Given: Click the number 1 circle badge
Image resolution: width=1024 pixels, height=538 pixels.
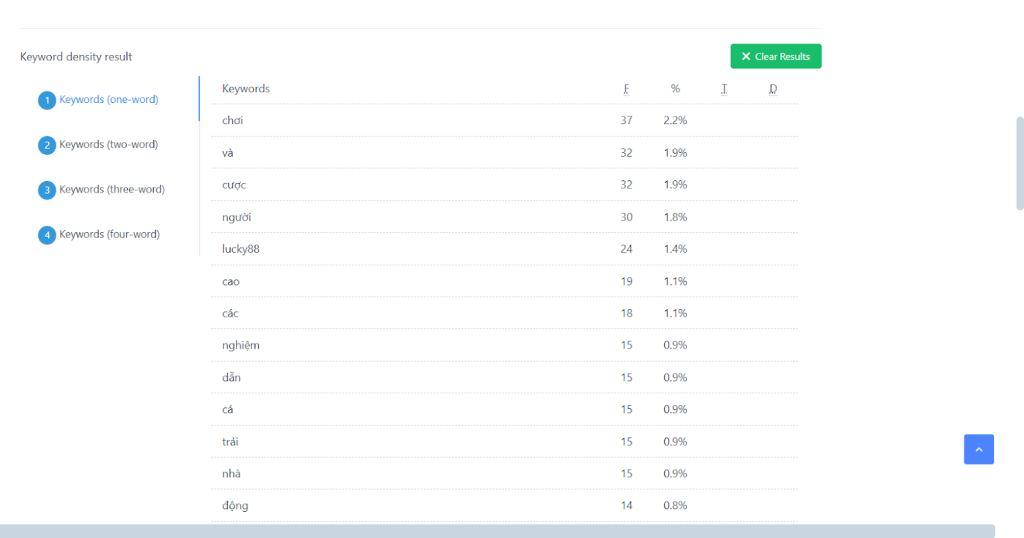Looking at the screenshot, I should (x=46, y=100).
